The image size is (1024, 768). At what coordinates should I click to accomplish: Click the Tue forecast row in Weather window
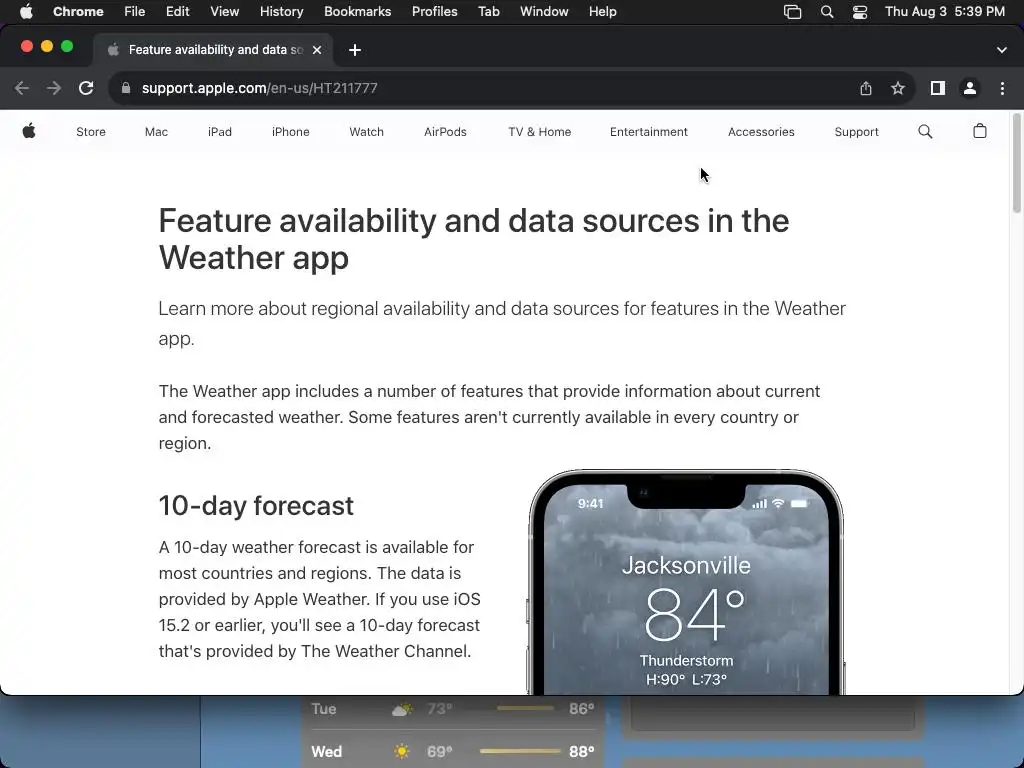point(453,709)
